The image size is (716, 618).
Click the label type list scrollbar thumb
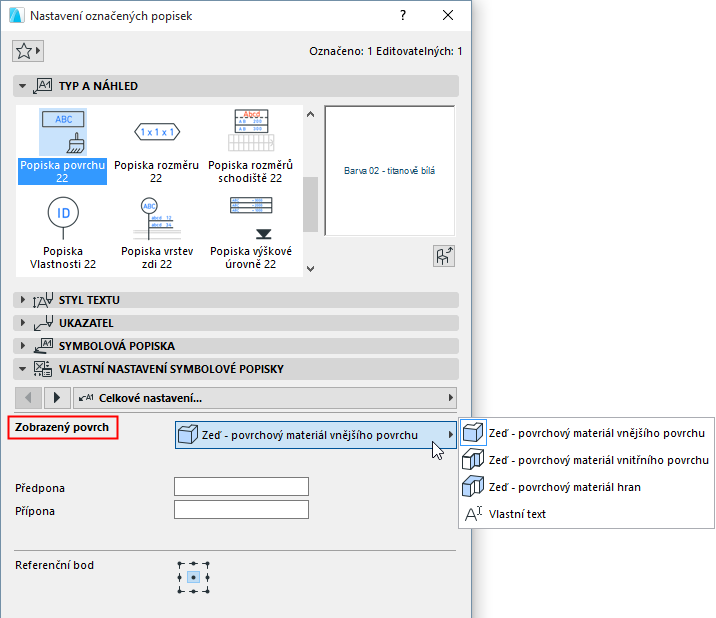tap(311, 204)
